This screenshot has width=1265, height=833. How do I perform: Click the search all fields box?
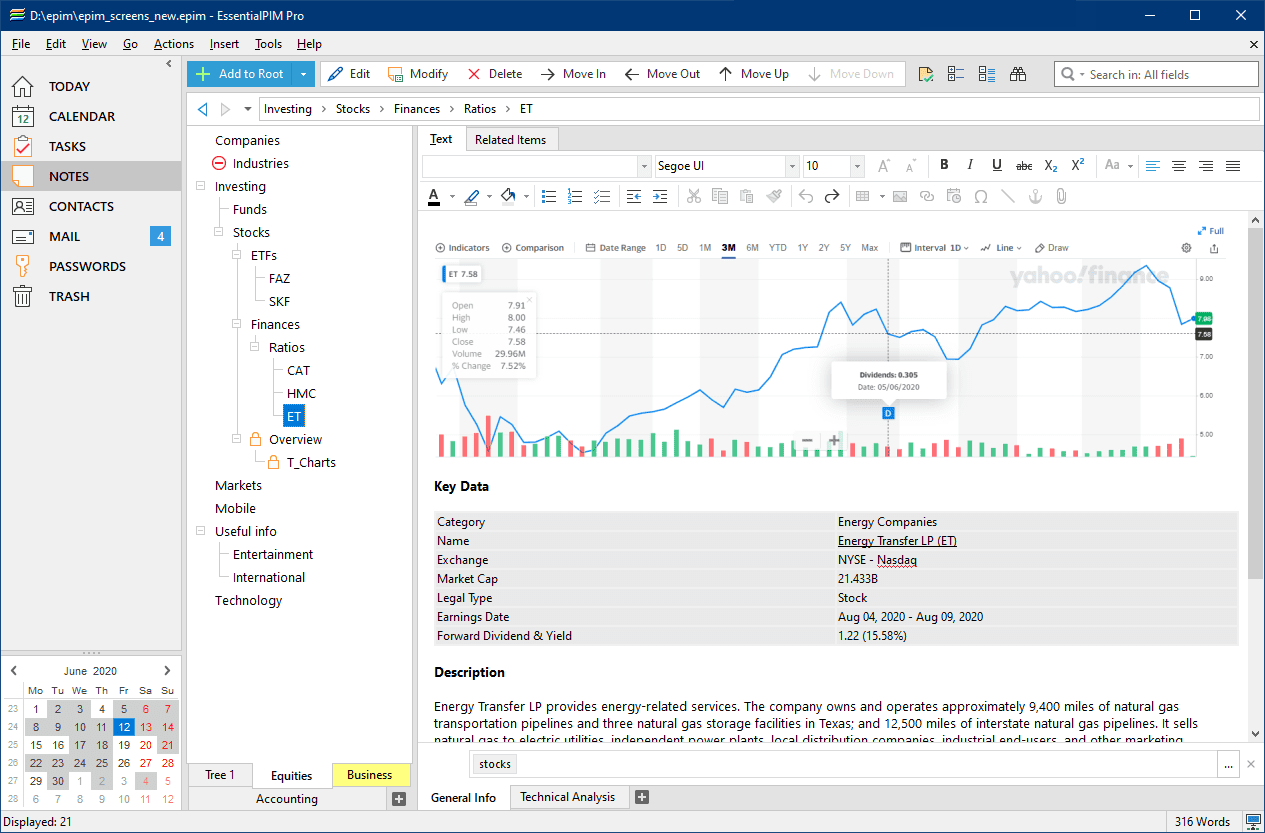pyautogui.click(x=1156, y=74)
